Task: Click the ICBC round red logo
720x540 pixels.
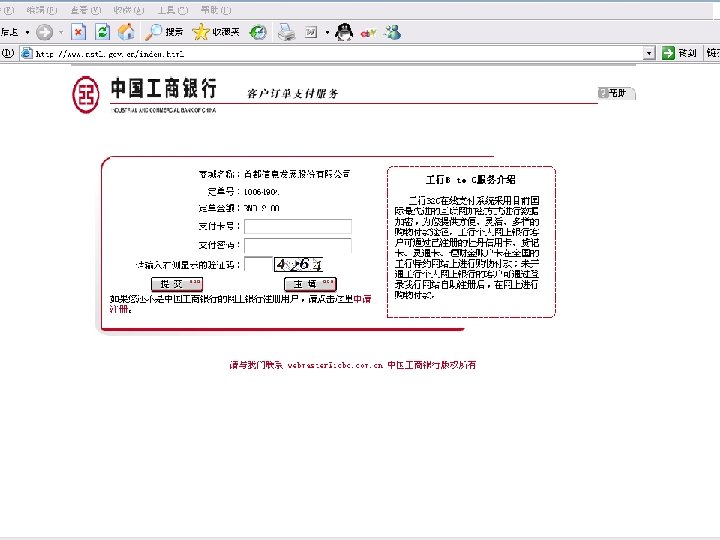Action: tap(85, 95)
